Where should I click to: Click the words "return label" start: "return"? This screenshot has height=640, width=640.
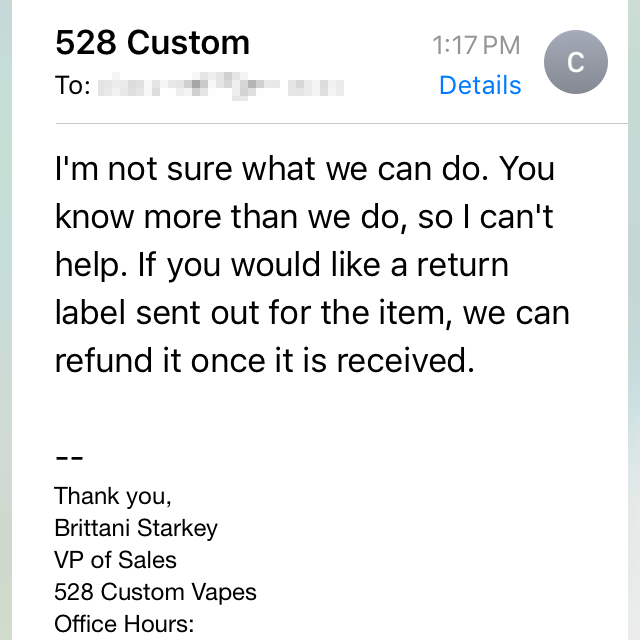pos(463,265)
